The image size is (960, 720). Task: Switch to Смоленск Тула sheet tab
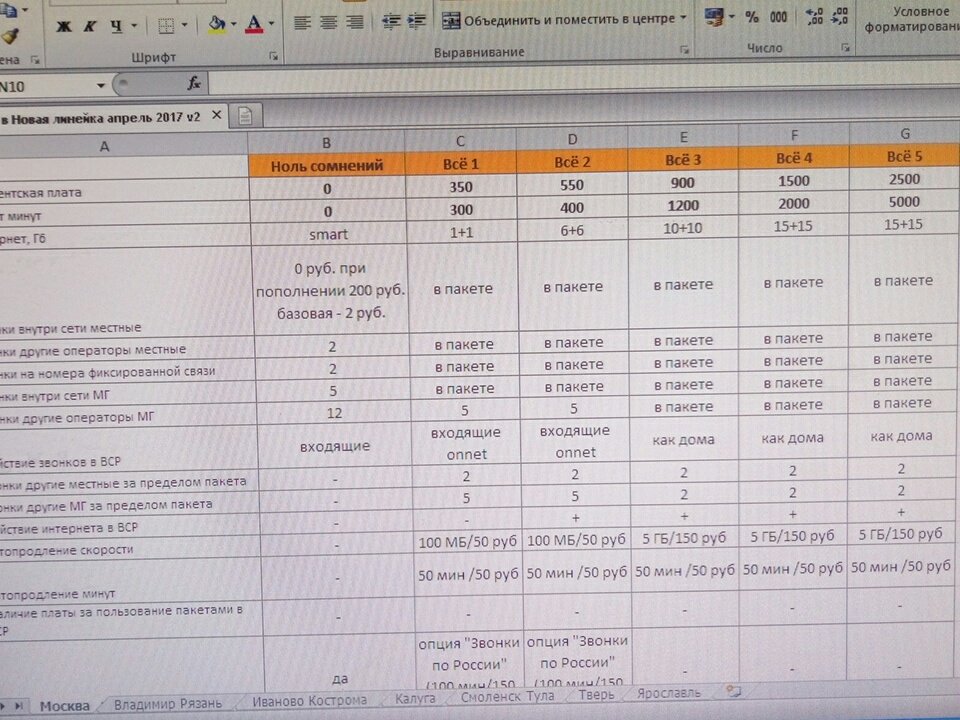(507, 696)
